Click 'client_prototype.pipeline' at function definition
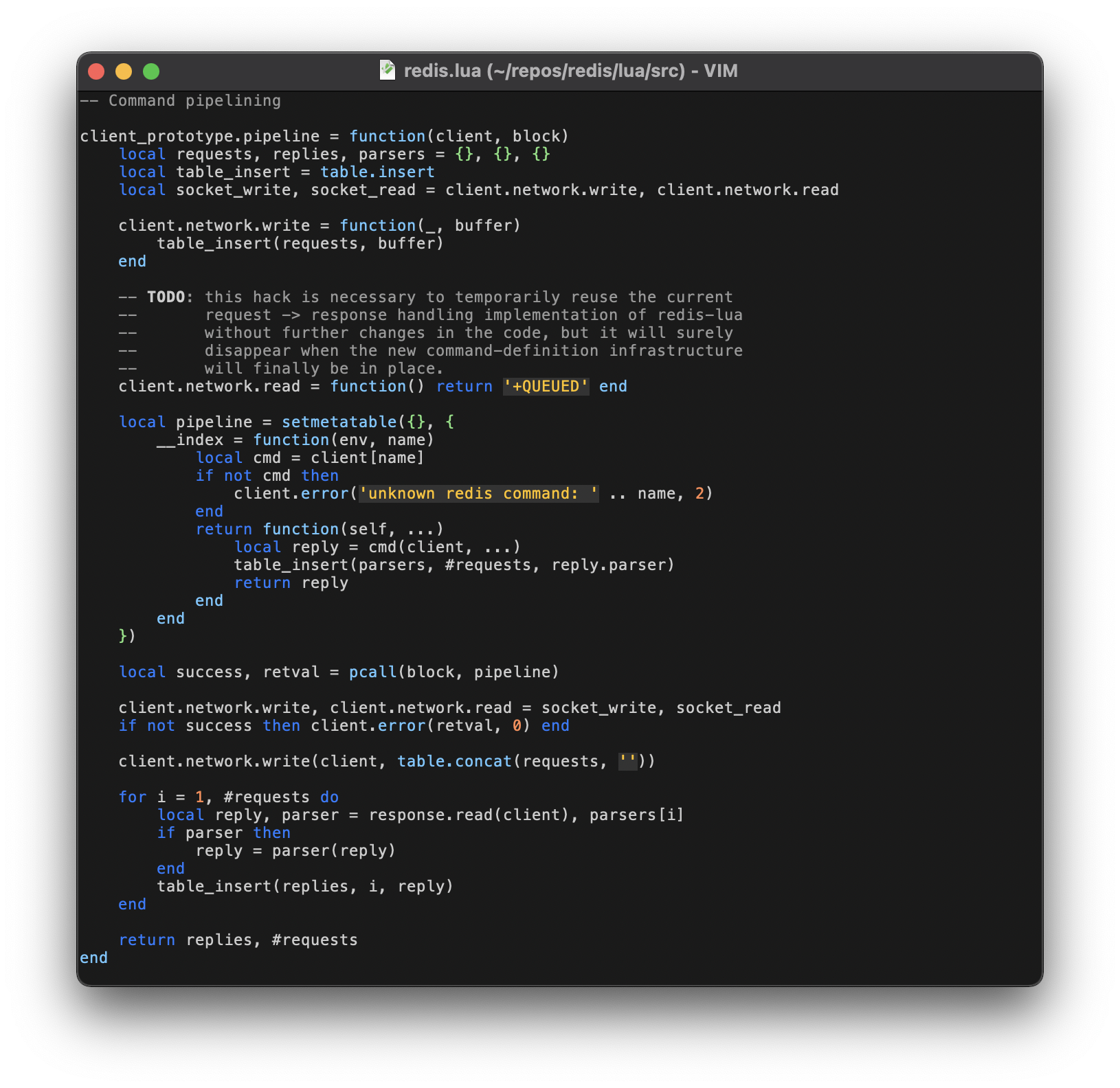 [200, 137]
